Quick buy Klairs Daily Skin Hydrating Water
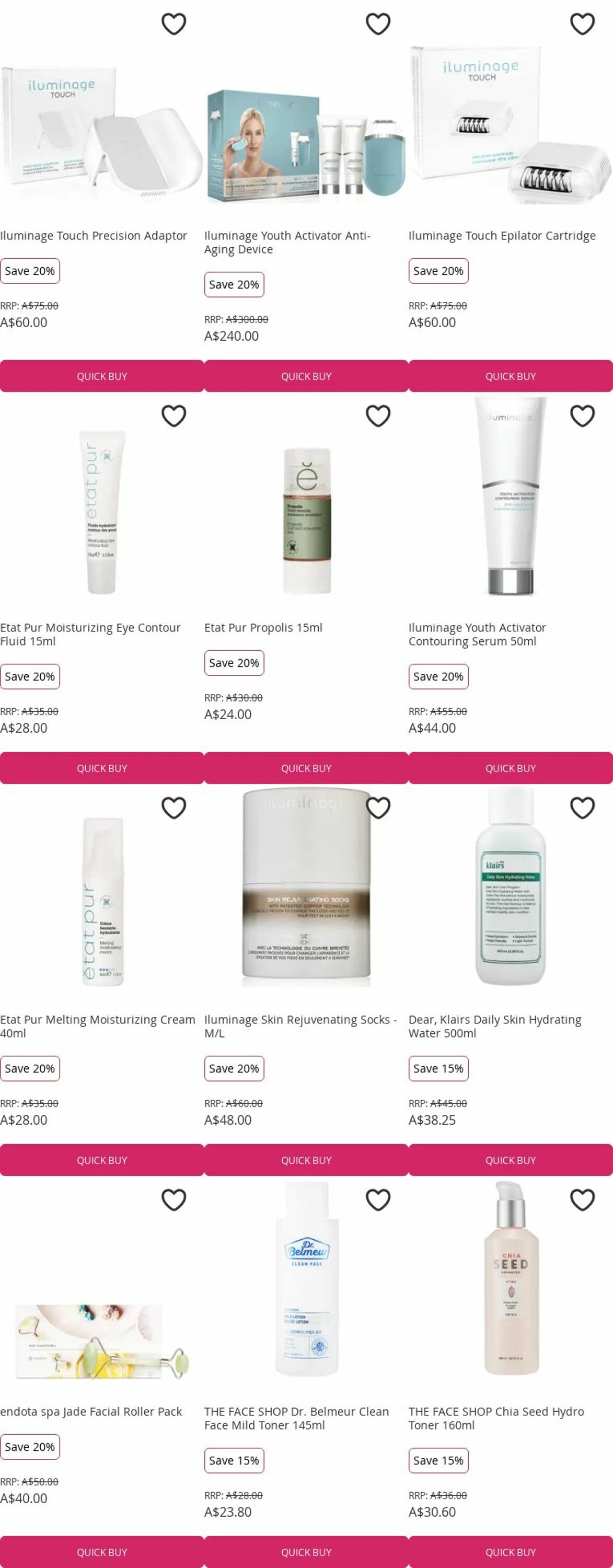The image size is (613, 1568). pyautogui.click(x=511, y=1160)
